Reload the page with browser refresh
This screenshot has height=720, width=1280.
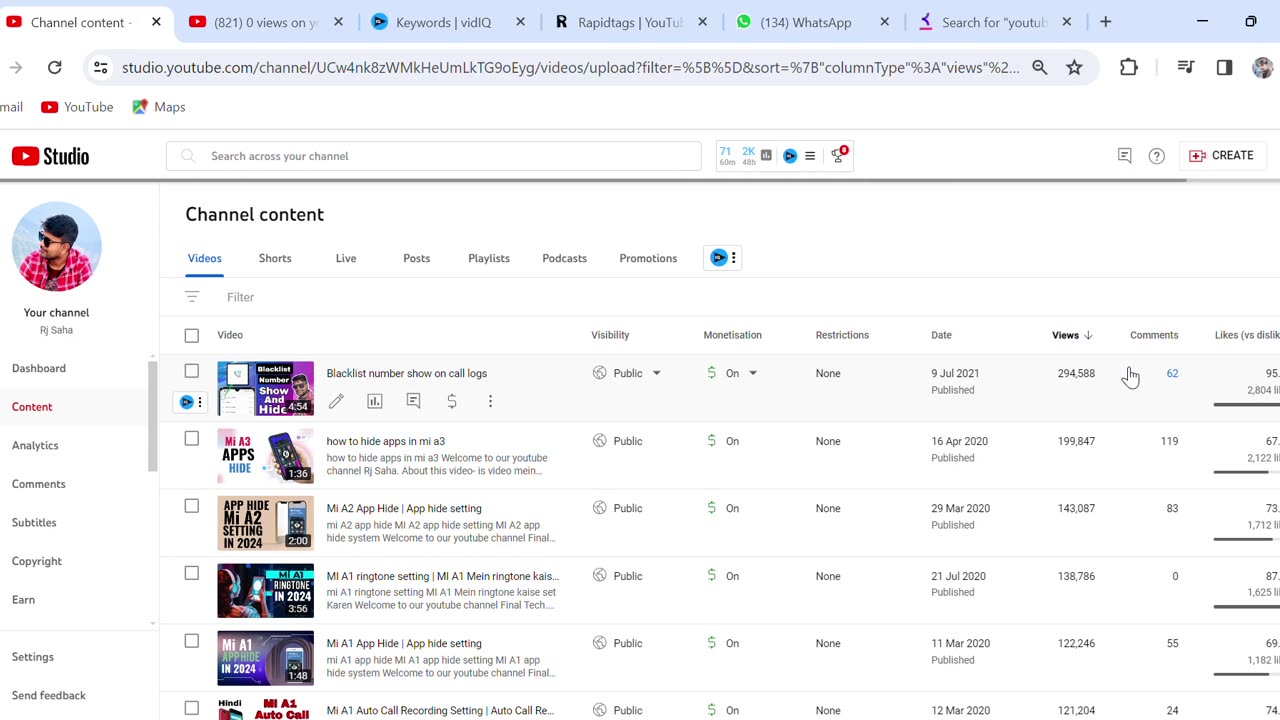(55, 67)
